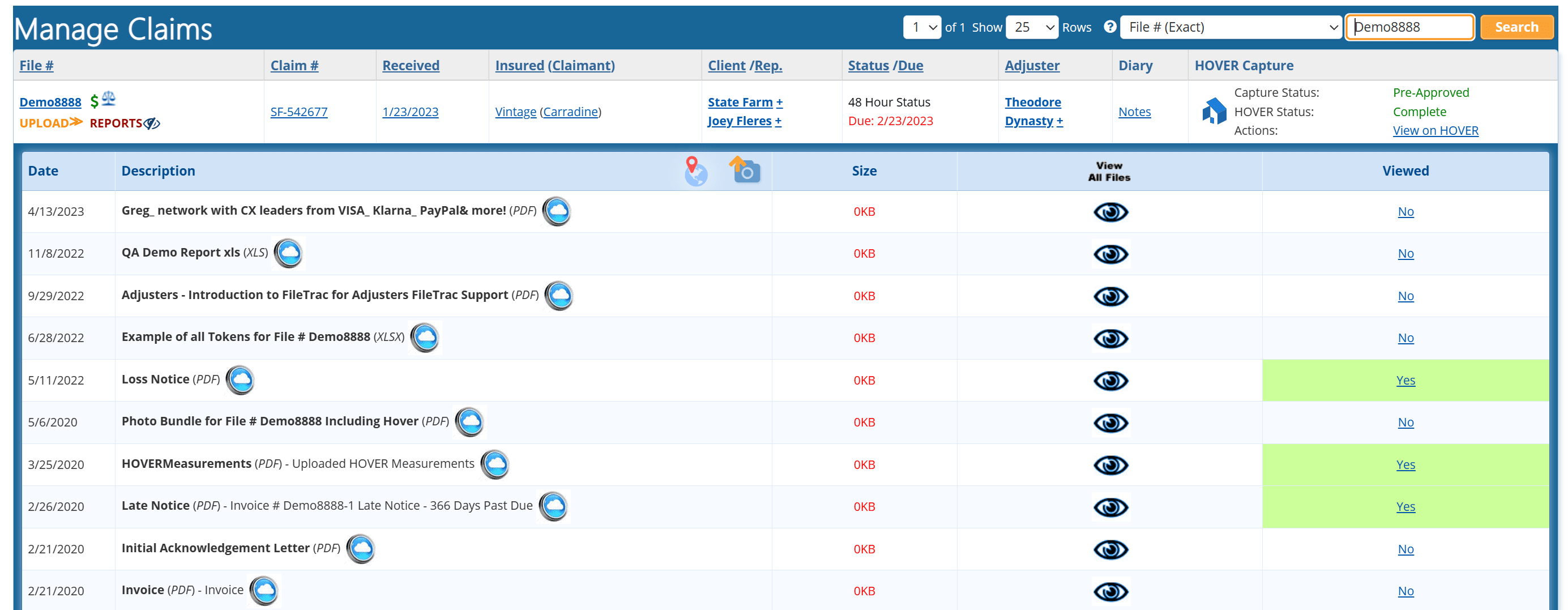Click the cloud icon beside Loss Notice

point(241,380)
